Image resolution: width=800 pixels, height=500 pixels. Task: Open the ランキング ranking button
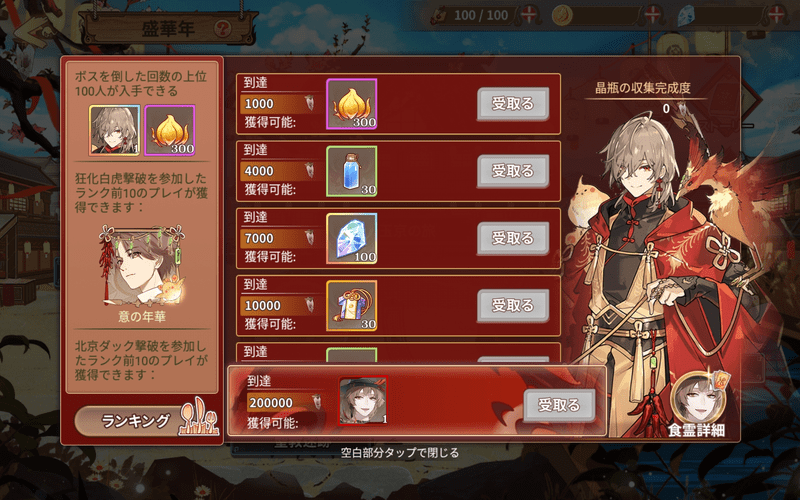click(147, 420)
